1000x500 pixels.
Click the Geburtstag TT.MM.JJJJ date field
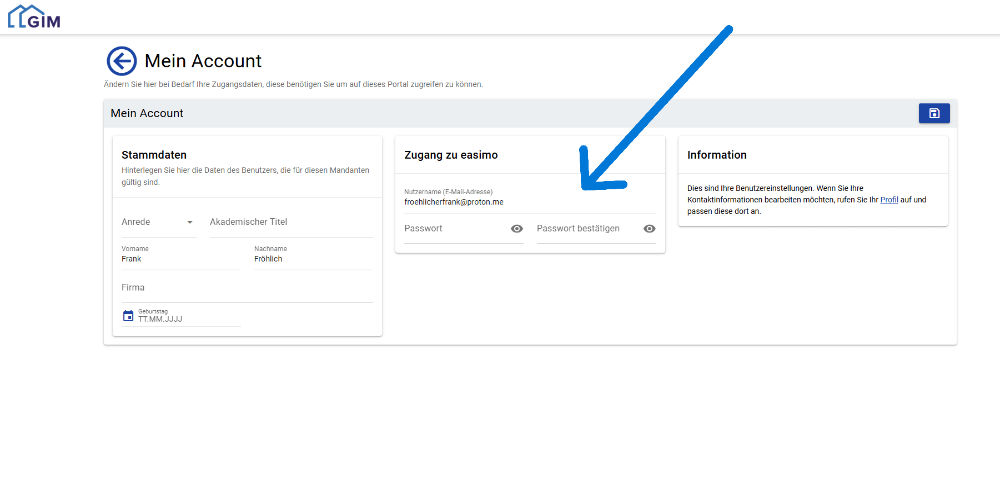click(188, 319)
